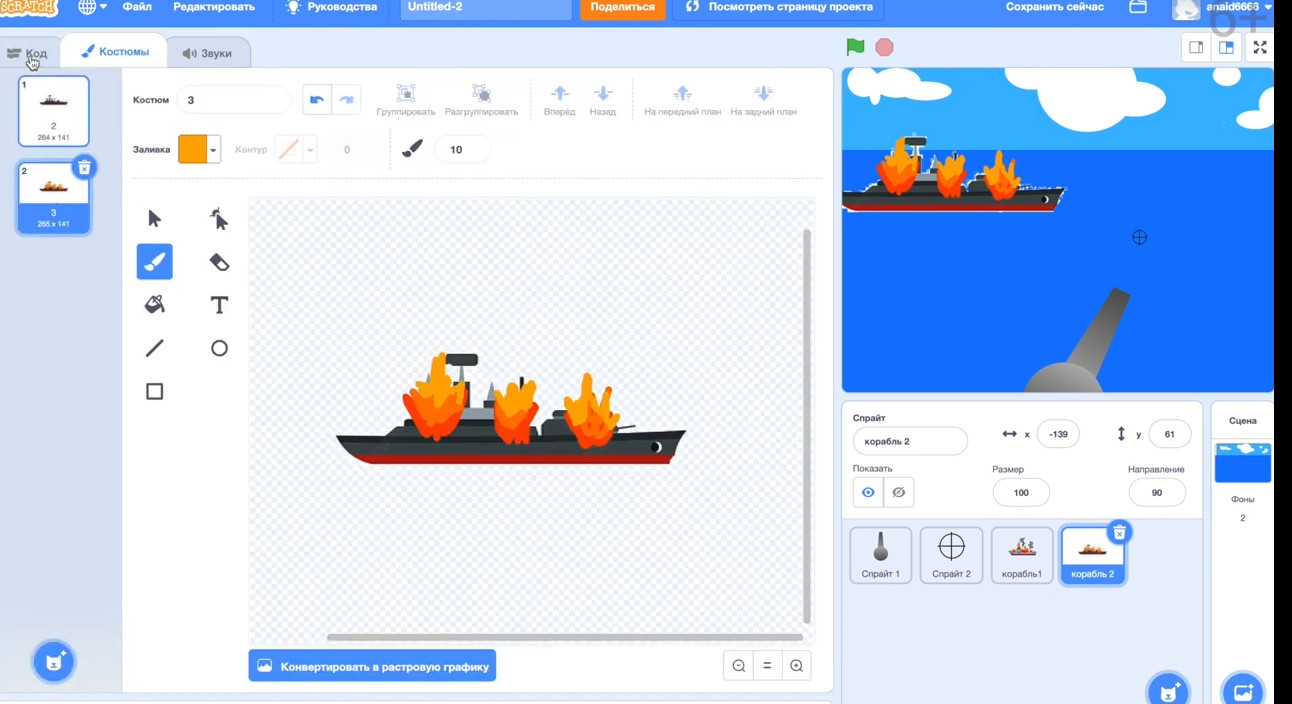
Task: Open account anaid6666 dropdown
Action: coord(1223,8)
